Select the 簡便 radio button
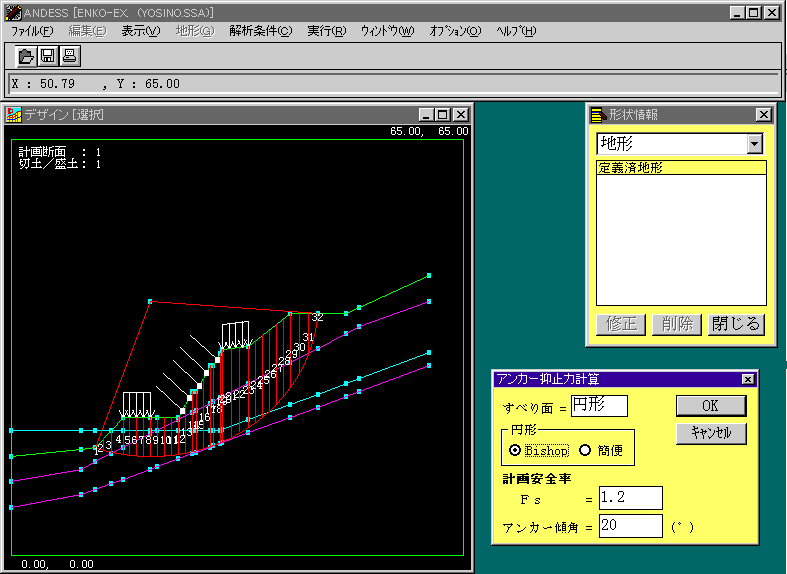The image size is (787, 574). point(585,450)
